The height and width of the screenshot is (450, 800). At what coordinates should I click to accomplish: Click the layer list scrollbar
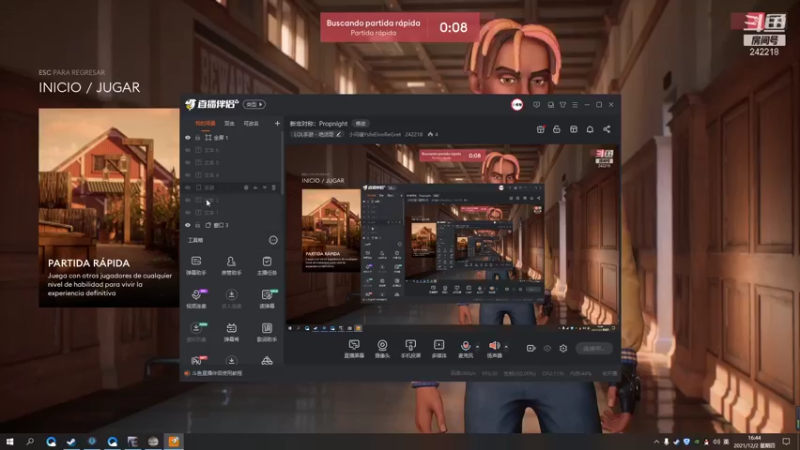[282, 163]
